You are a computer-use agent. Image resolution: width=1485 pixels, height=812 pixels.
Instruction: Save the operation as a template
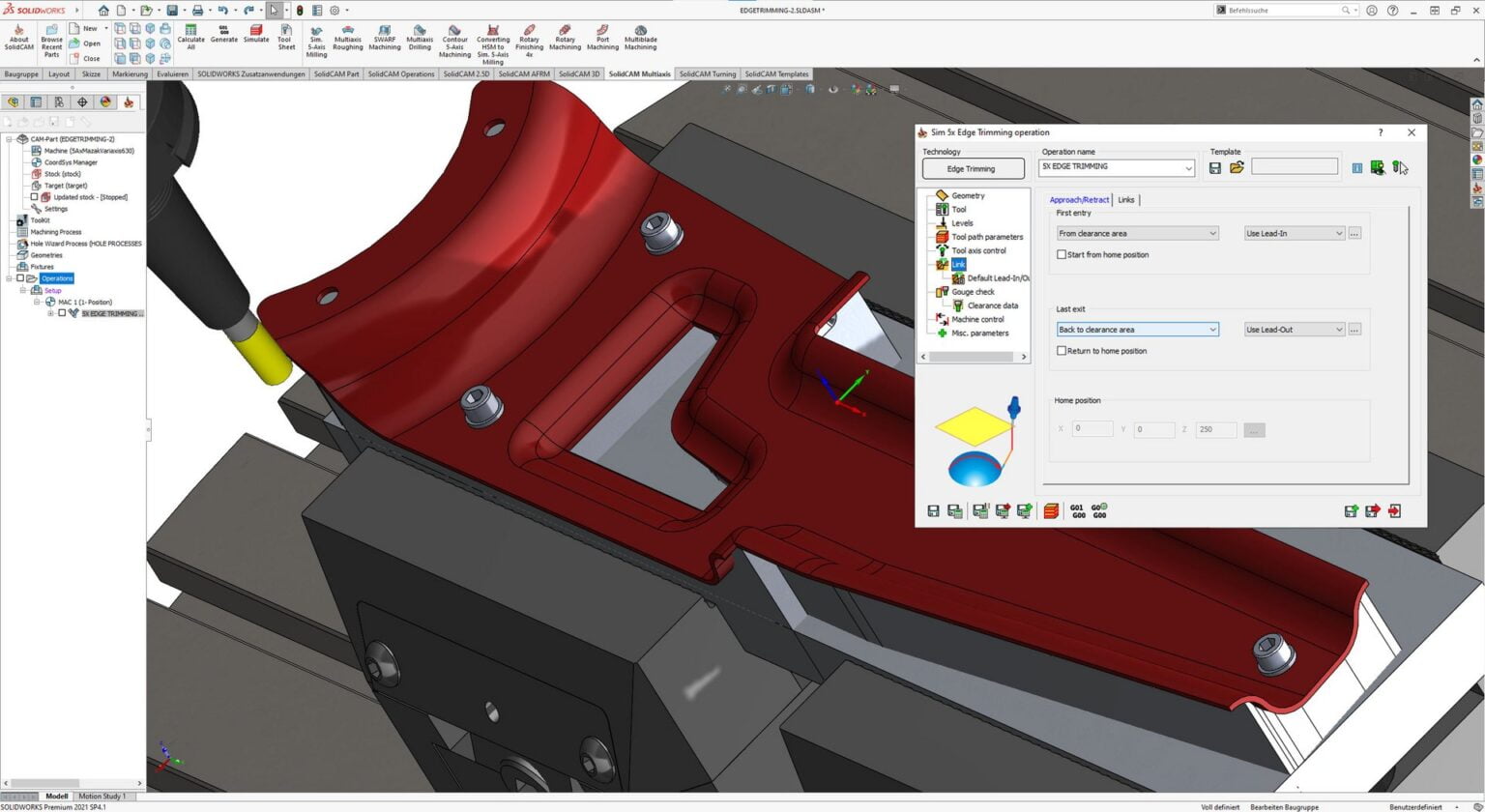click(x=1215, y=167)
